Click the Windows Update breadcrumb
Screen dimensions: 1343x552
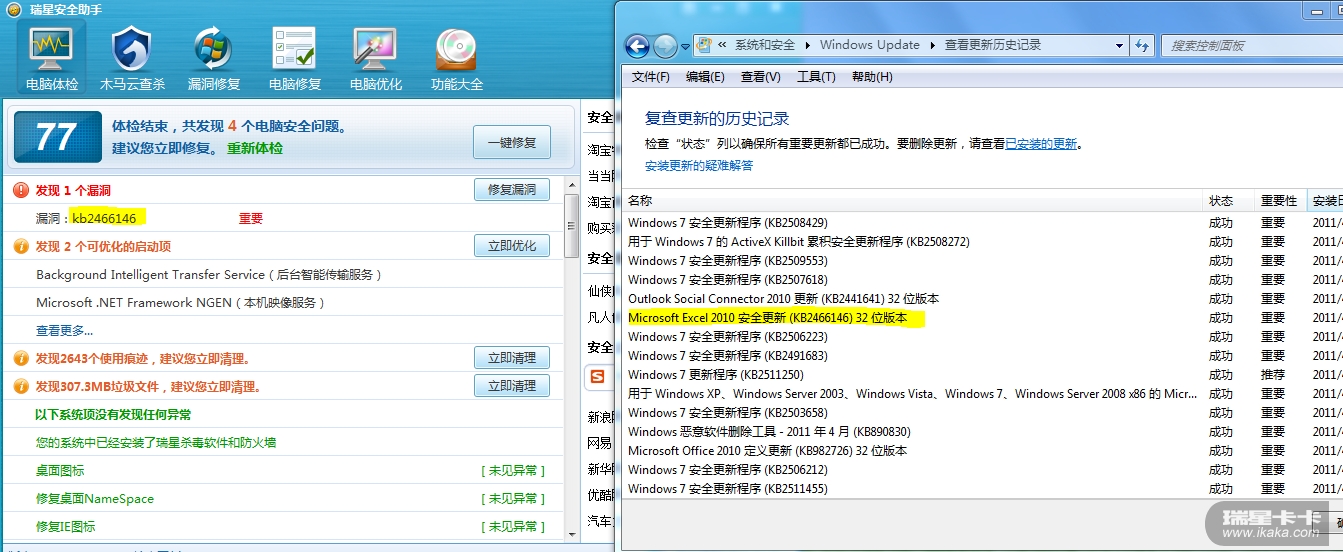870,45
